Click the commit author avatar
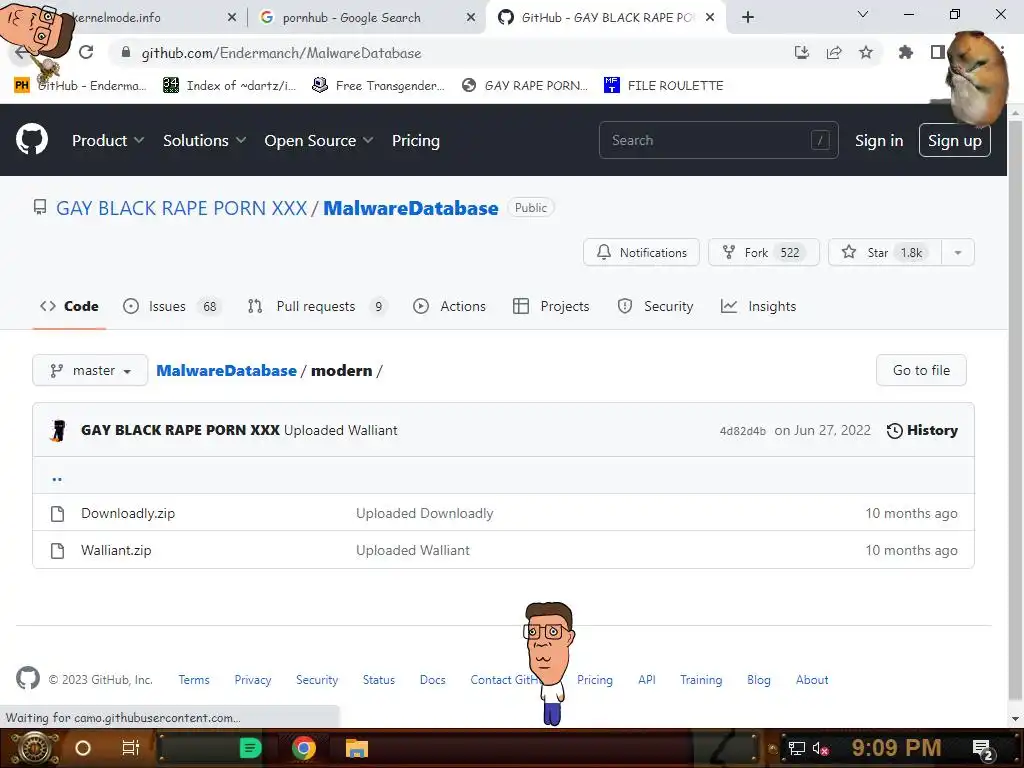The width and height of the screenshot is (1024, 768). point(59,430)
